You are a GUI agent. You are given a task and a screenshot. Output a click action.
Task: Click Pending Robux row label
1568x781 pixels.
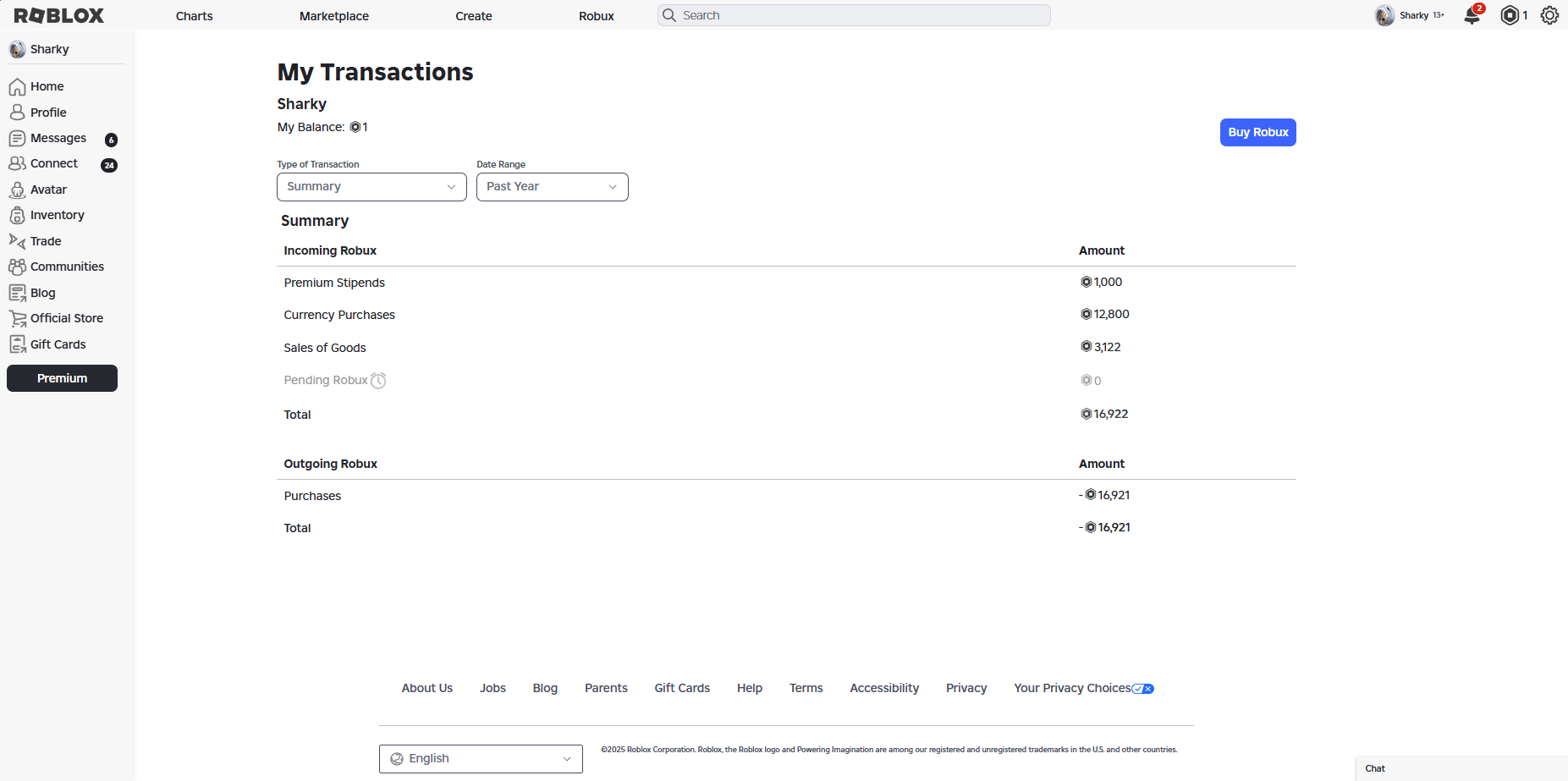click(326, 380)
